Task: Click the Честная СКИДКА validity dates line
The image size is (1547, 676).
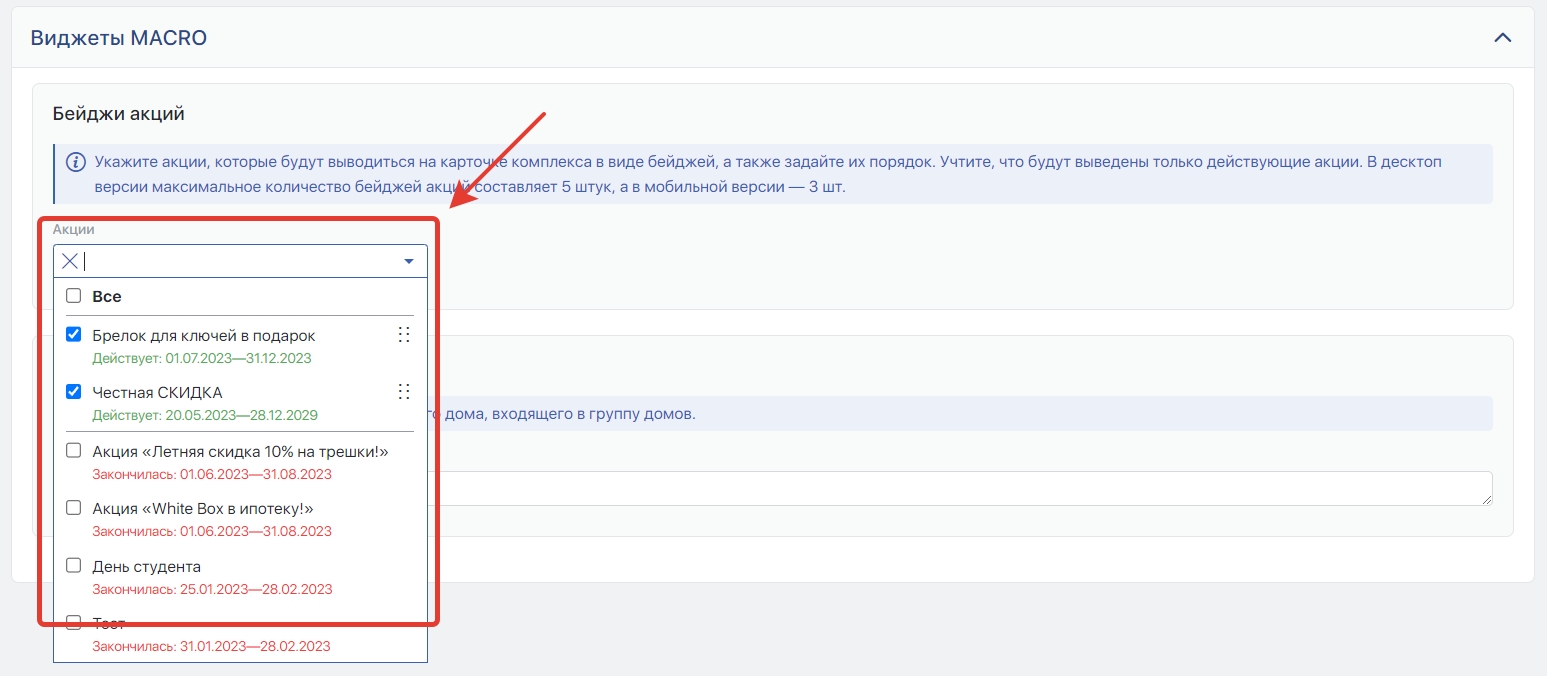Action: (x=205, y=415)
